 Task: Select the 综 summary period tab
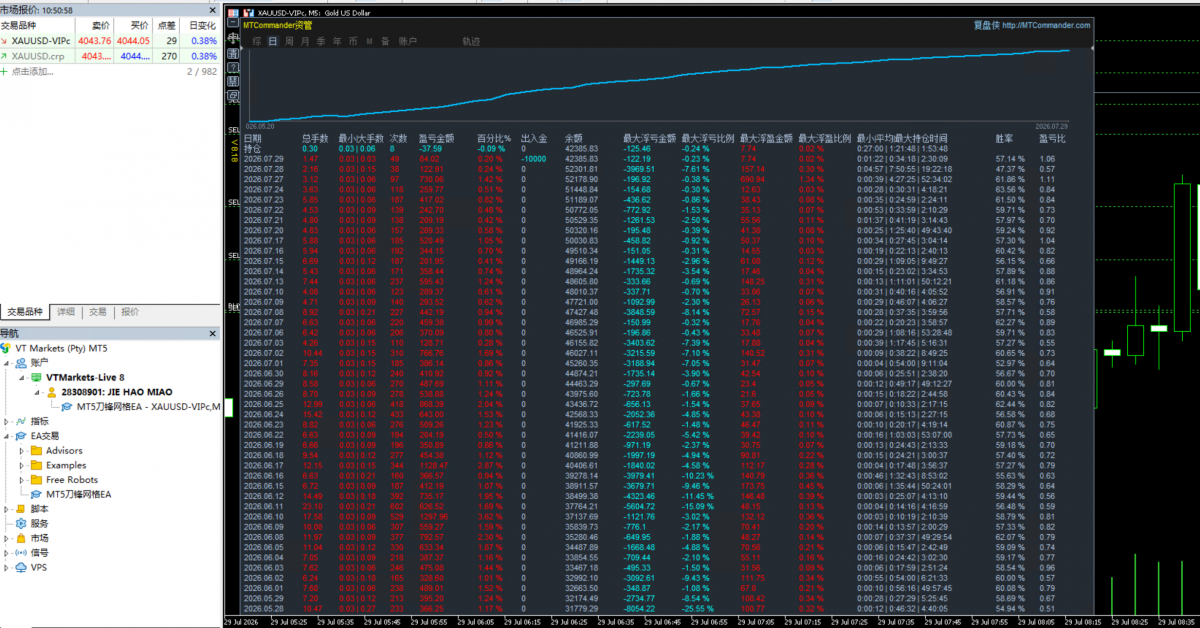tap(255, 41)
